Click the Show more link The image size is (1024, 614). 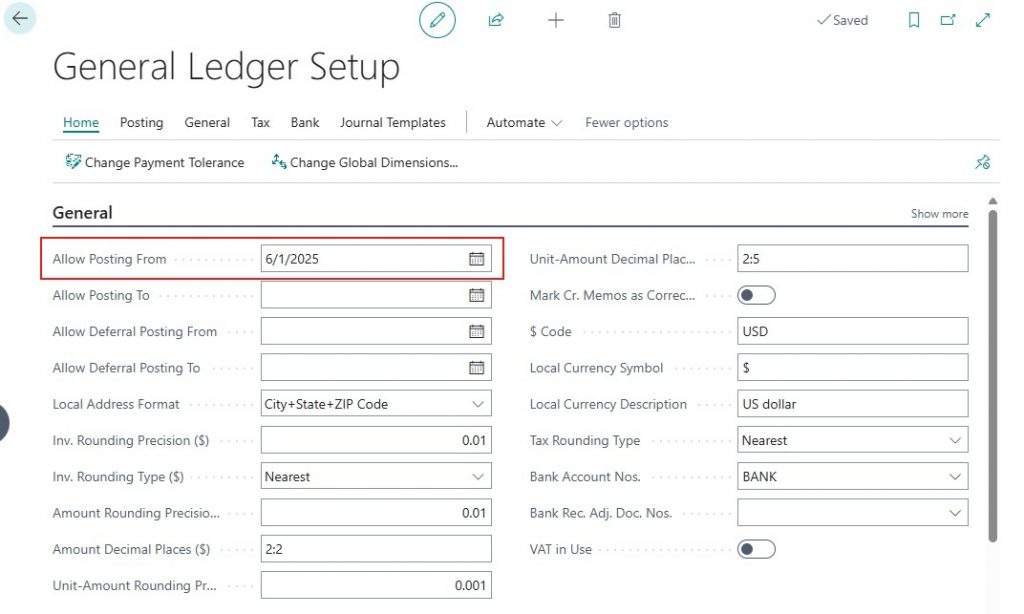939,213
